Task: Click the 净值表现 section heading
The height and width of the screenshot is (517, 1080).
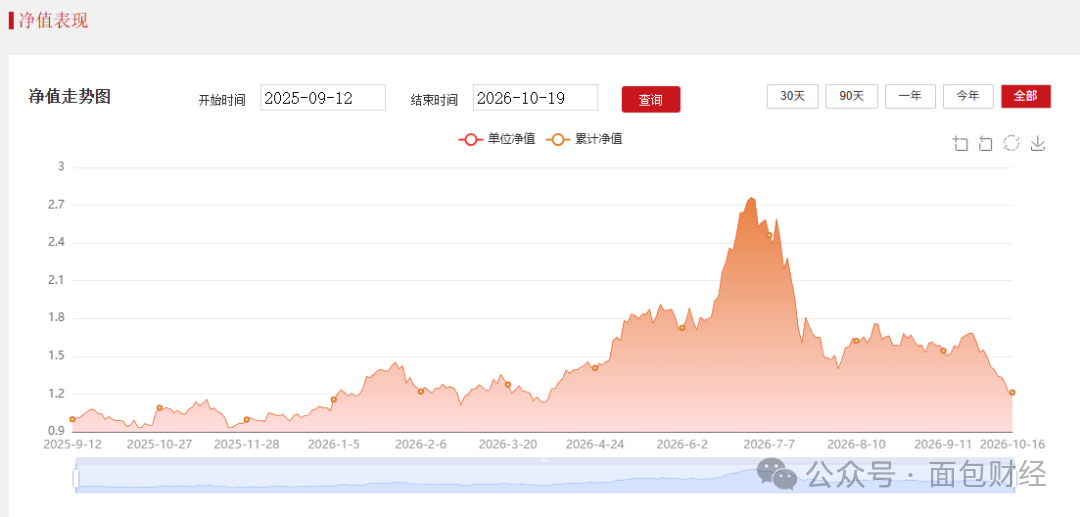Action: pyautogui.click(x=53, y=20)
